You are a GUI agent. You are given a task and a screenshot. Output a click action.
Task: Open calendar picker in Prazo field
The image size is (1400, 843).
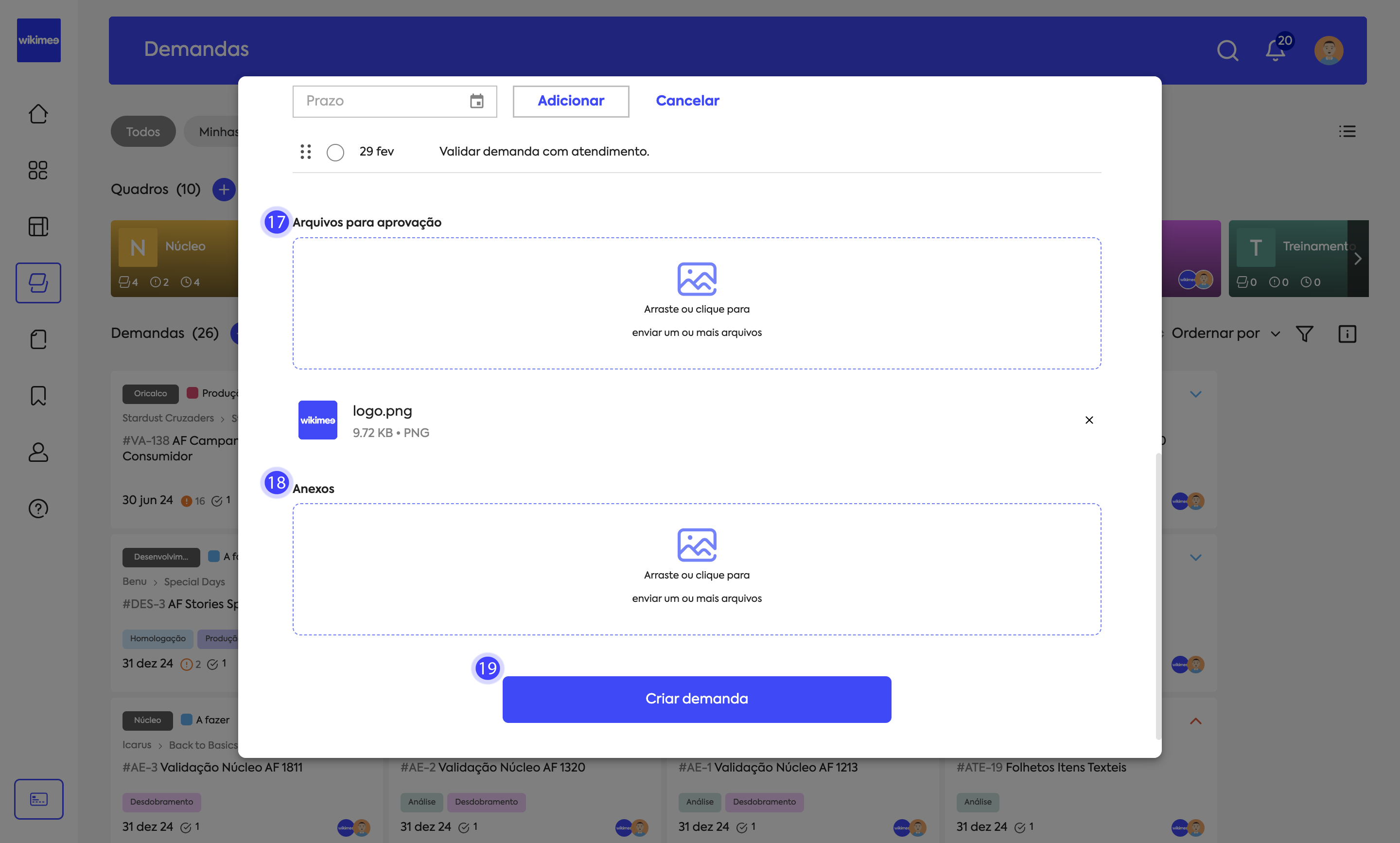pos(476,101)
